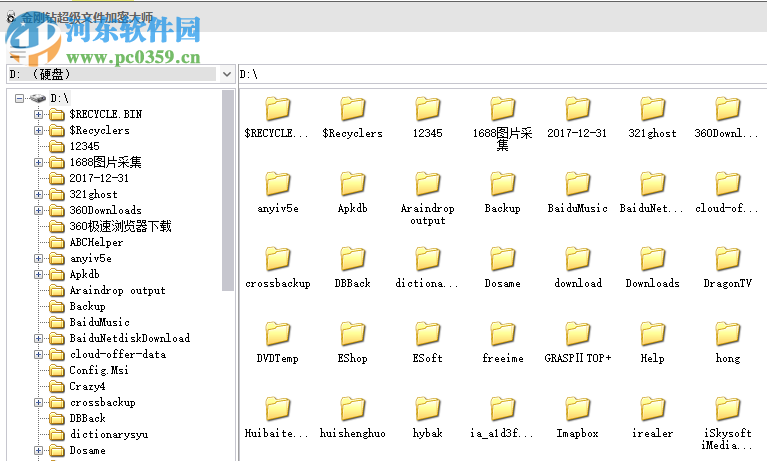Select dictionarysyu in the folder tree
This screenshot has height=461, width=767.
(109, 435)
